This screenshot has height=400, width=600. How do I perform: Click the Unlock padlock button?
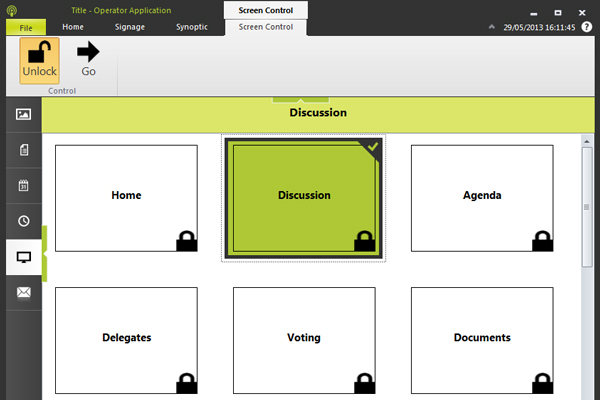[39, 60]
